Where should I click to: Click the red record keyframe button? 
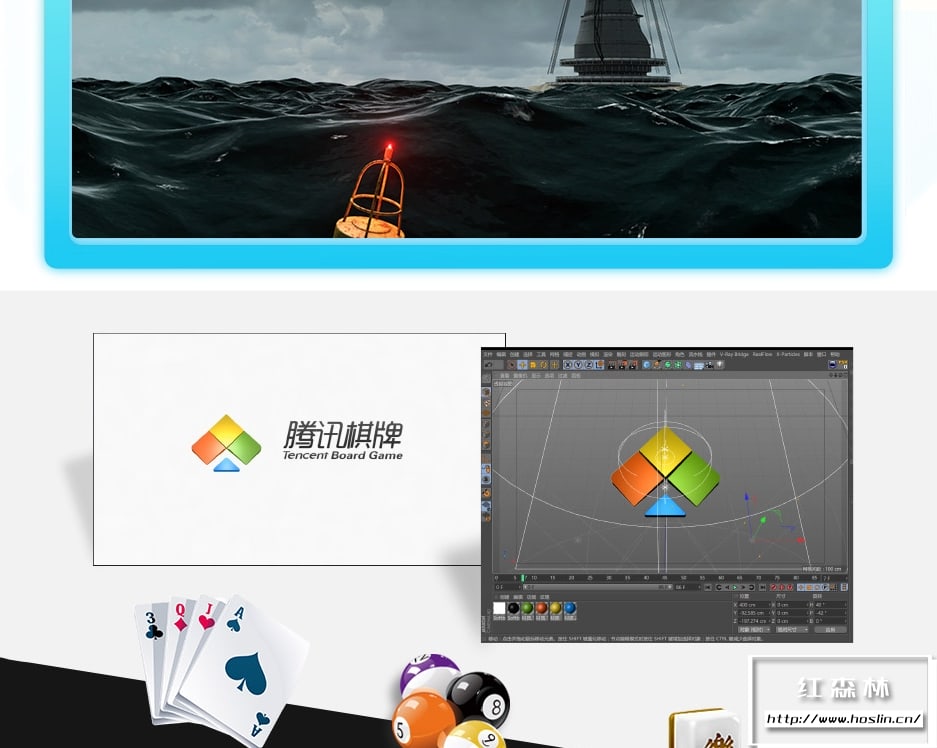click(774, 587)
